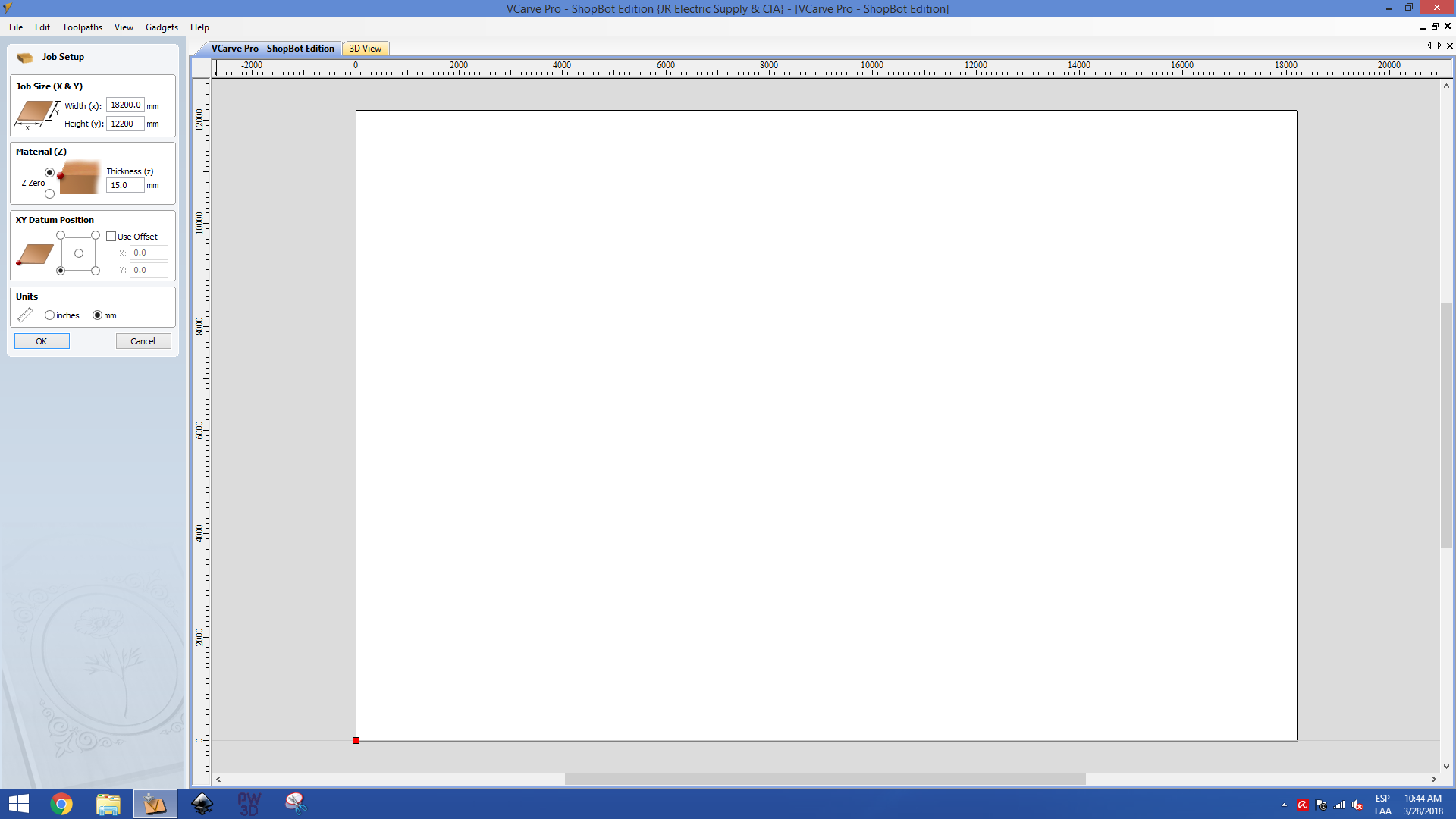This screenshot has height=819, width=1456.
Task: Enable the Use Offset checkbox
Action: coord(111,237)
